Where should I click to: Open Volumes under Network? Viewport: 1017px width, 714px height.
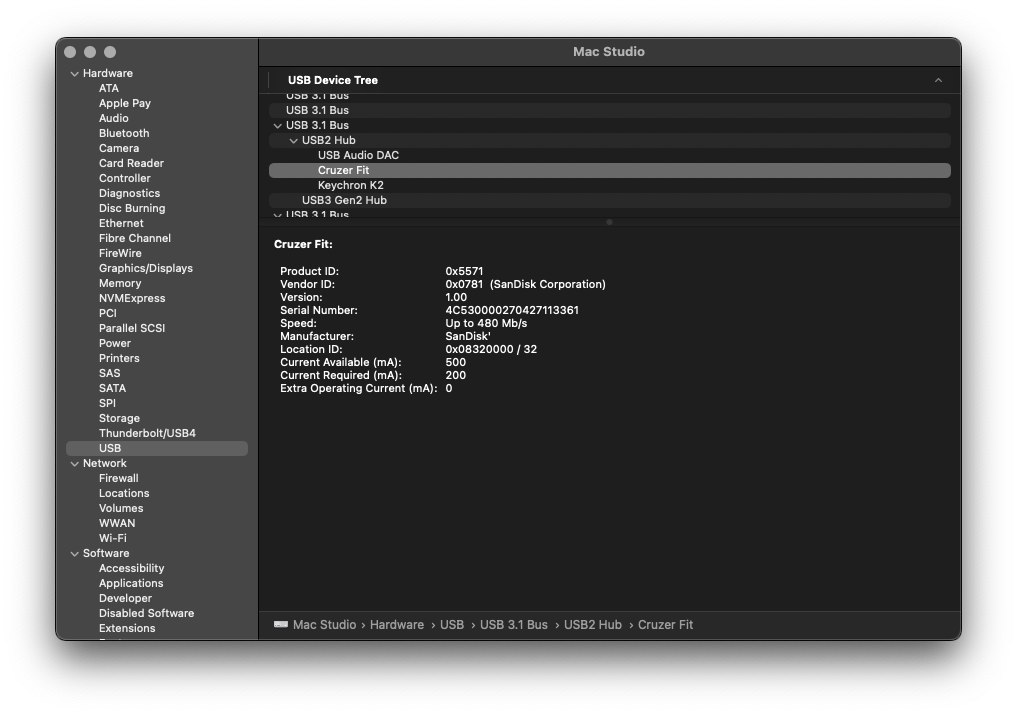(x=121, y=508)
